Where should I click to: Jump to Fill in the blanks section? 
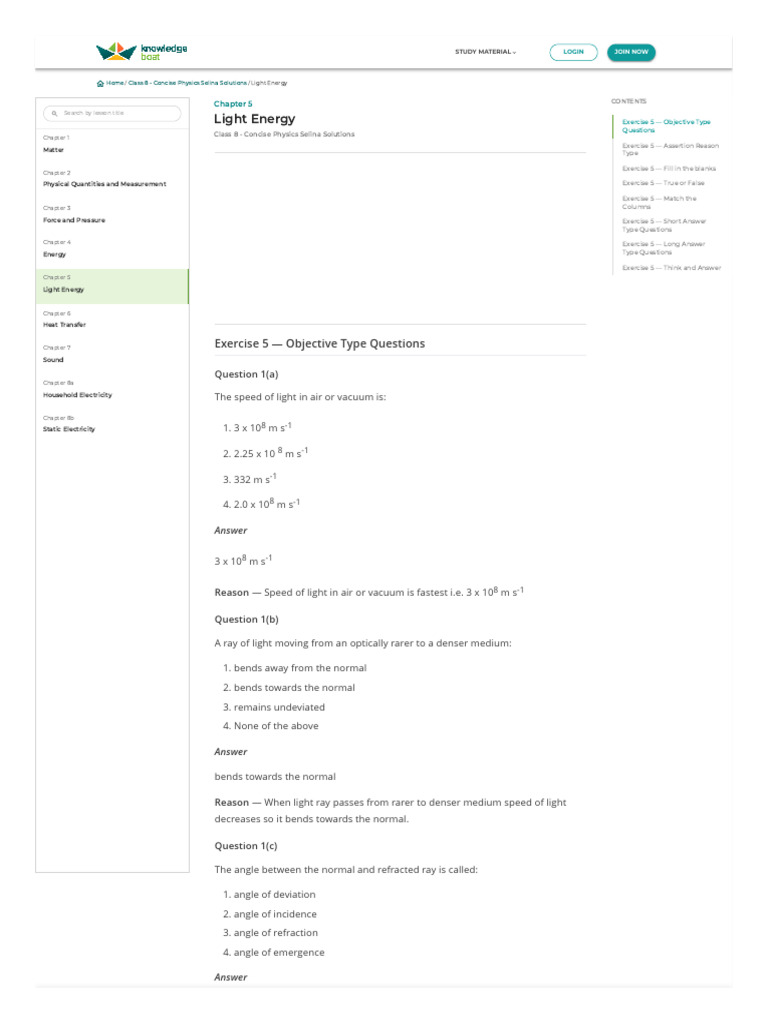pyautogui.click(x=668, y=168)
